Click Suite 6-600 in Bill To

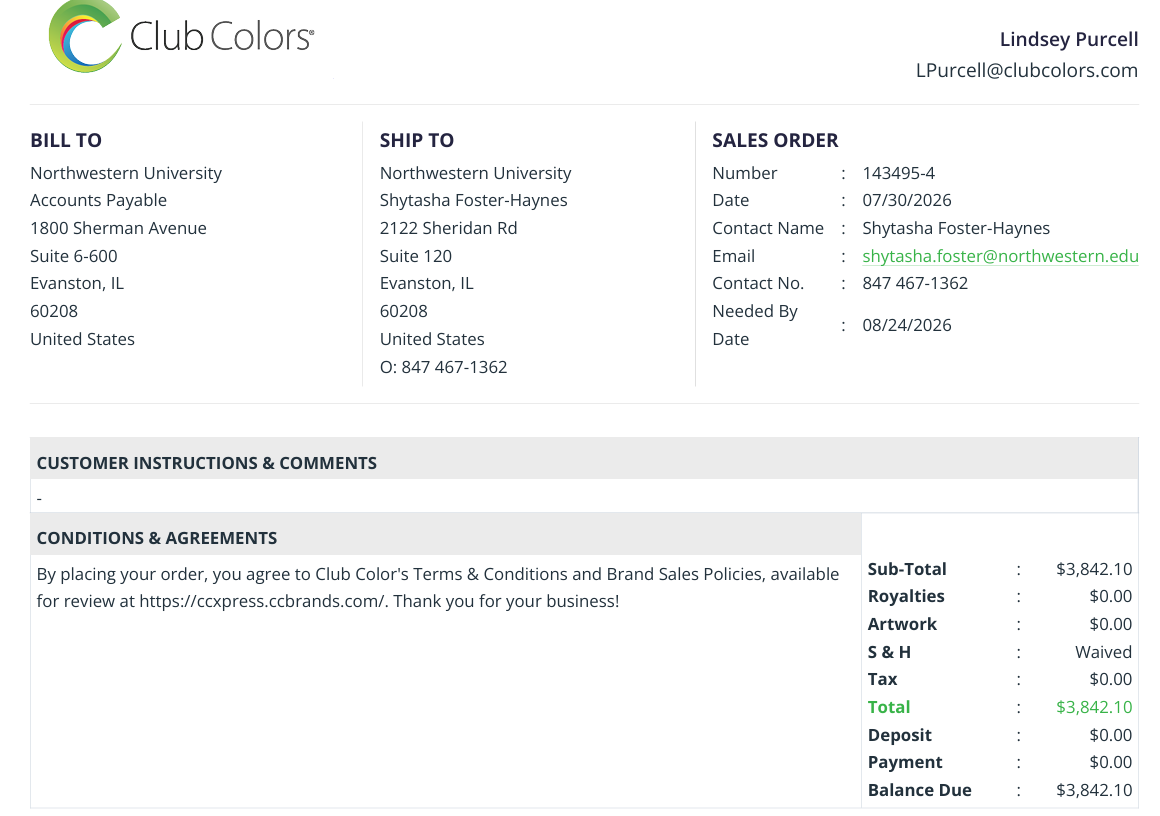click(x=73, y=256)
